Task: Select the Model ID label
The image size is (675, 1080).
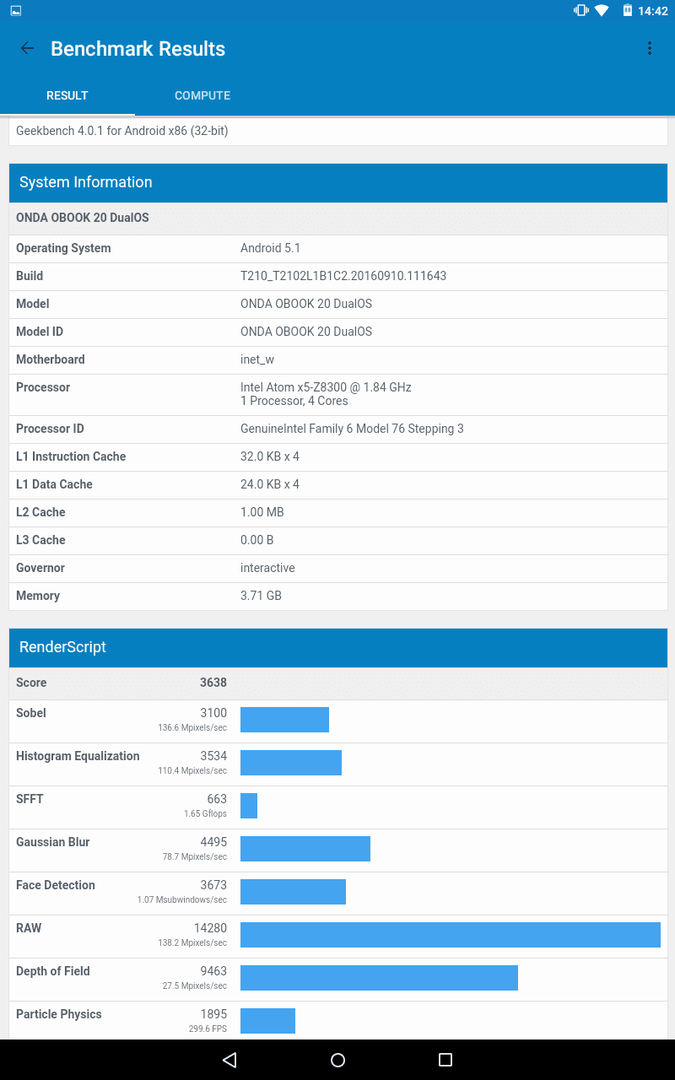Action: (39, 331)
